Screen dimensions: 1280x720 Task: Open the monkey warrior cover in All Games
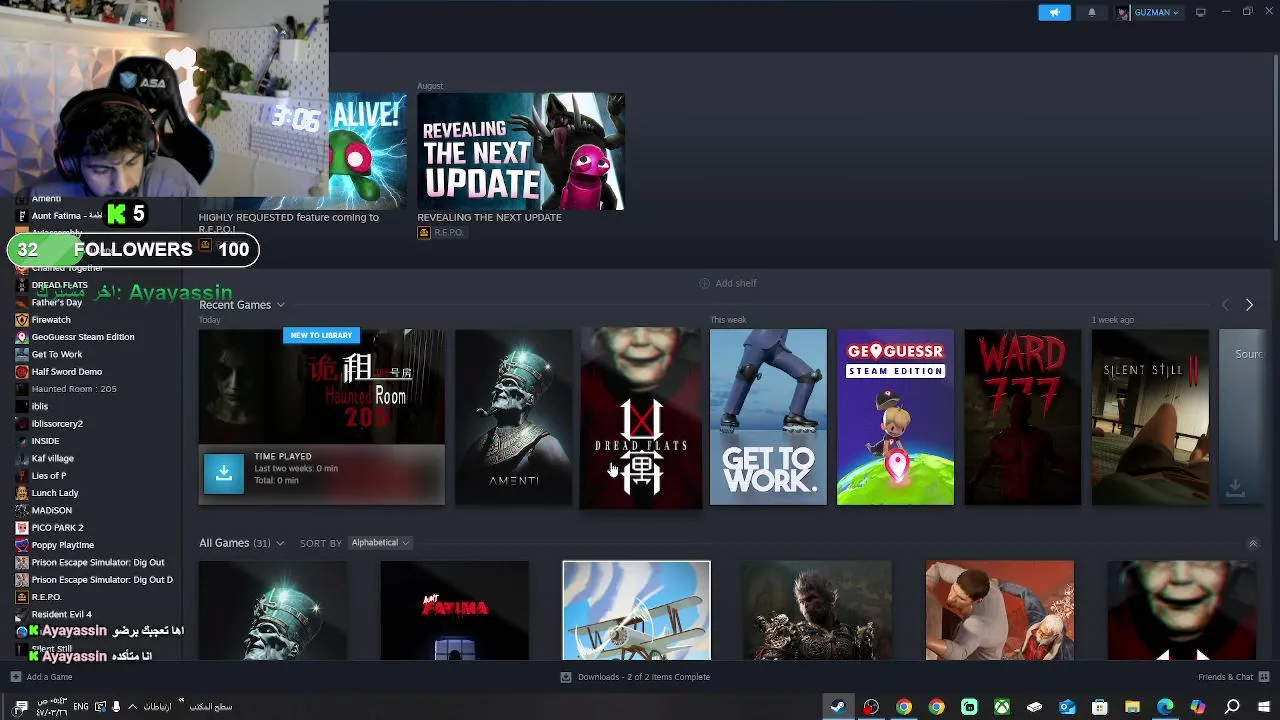point(817,610)
